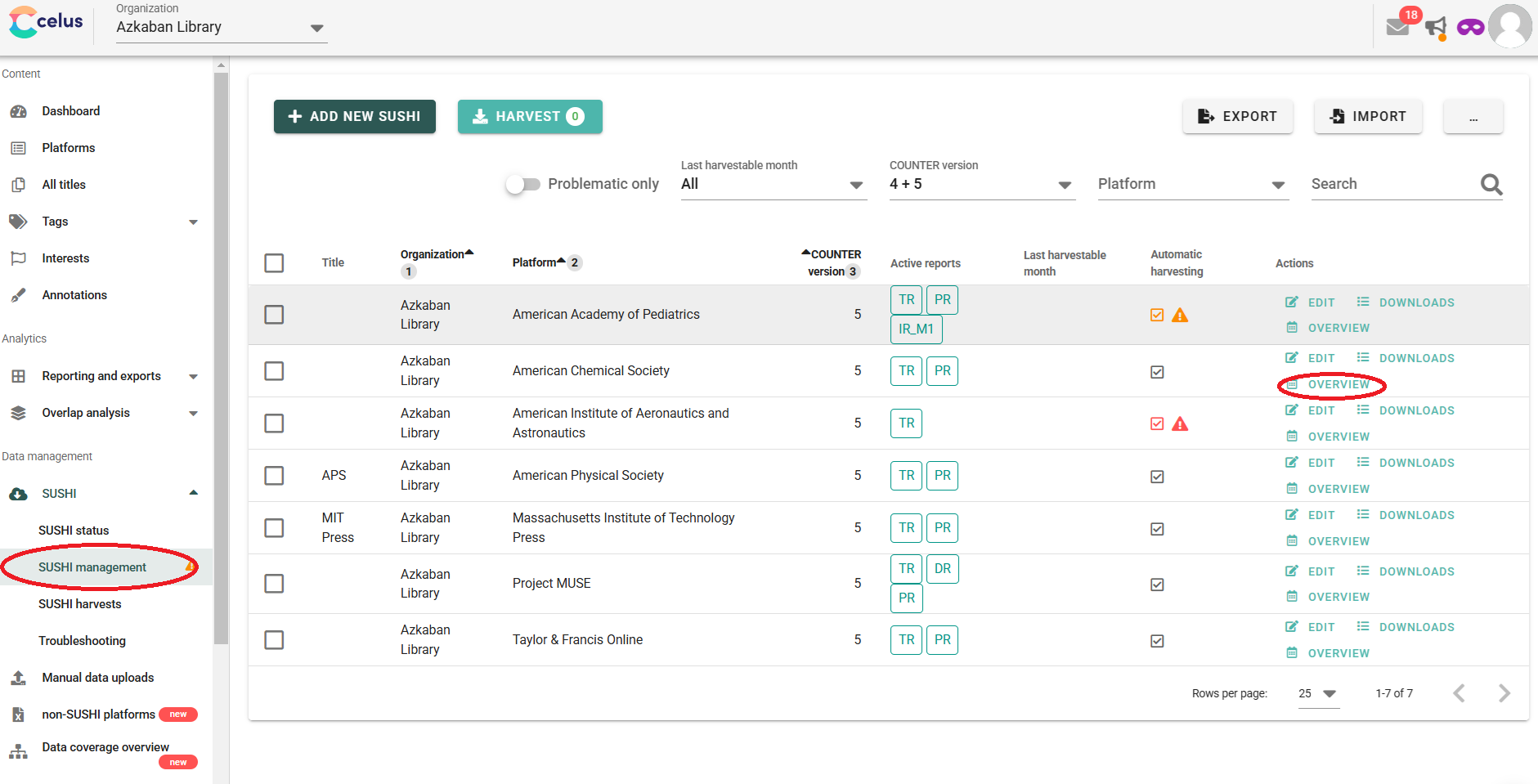Click PR report chip for Taylor & Francis Online

tap(942, 640)
